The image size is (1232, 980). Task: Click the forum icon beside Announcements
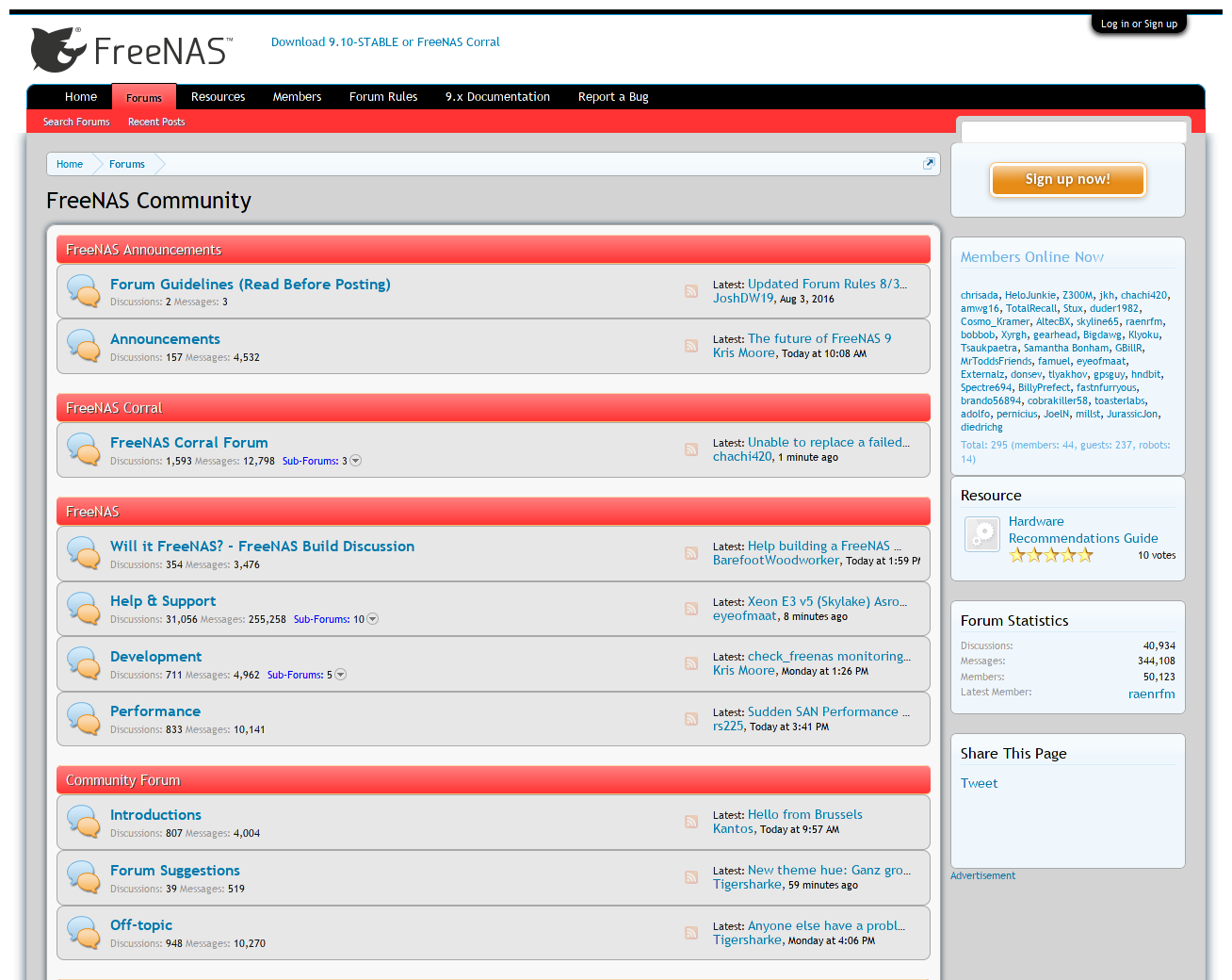click(84, 346)
